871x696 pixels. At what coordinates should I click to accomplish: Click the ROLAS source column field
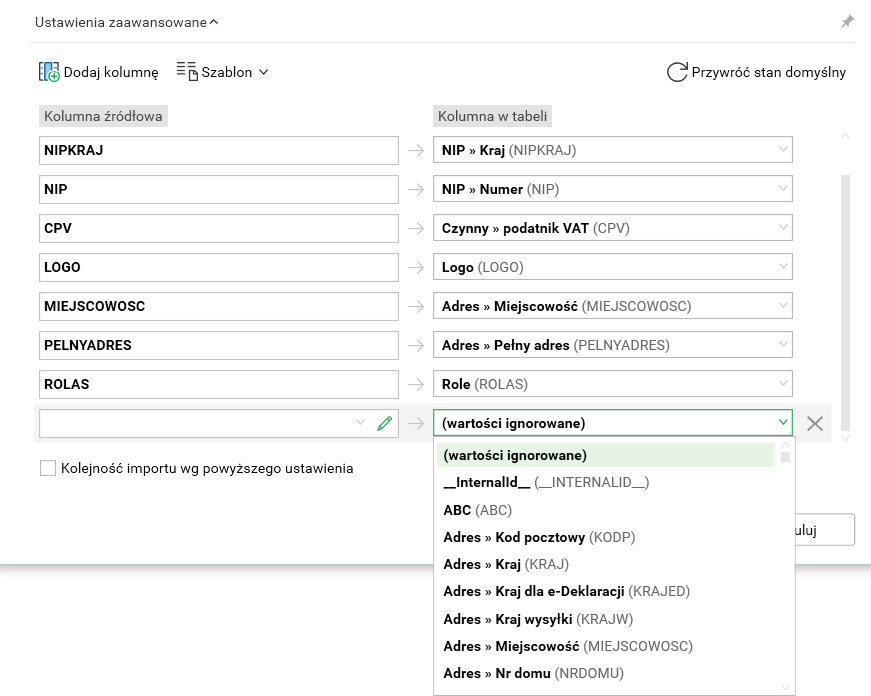pyautogui.click(x=218, y=384)
